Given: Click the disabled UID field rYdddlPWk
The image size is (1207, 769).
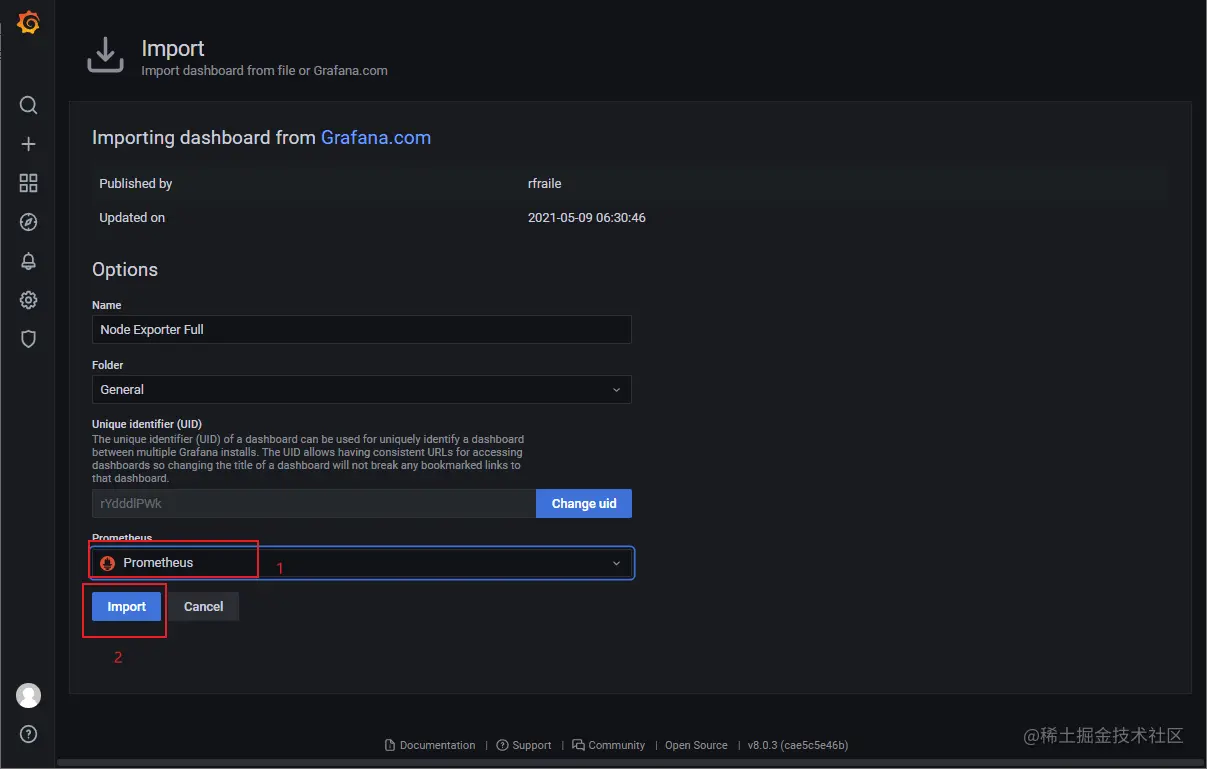Looking at the screenshot, I should 314,503.
